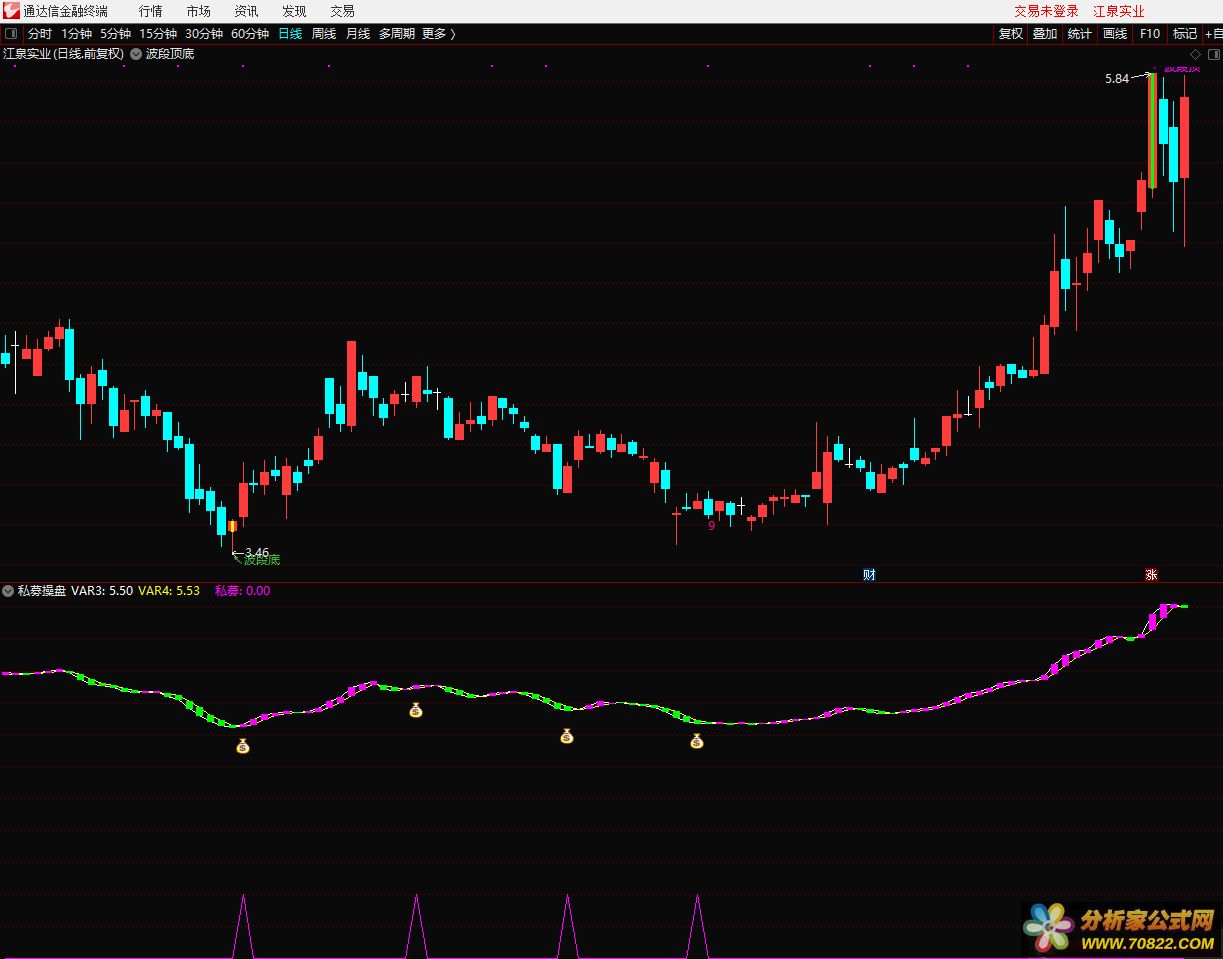The image size is (1223, 959).
Task: Click the 复权 button
Action: pyautogui.click(x=1011, y=34)
